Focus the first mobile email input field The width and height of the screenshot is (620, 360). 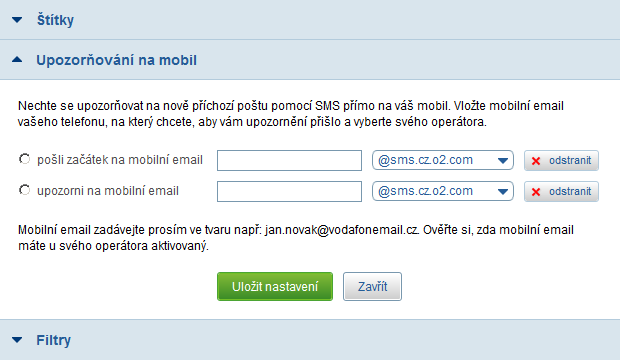tap(289, 160)
